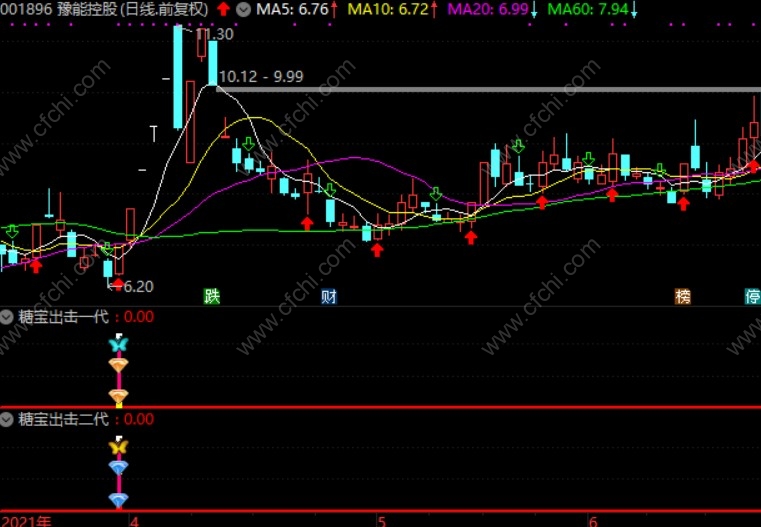Click the 10.12 - 9.99 gap label
This screenshot has width=761, height=527.
pos(261,77)
